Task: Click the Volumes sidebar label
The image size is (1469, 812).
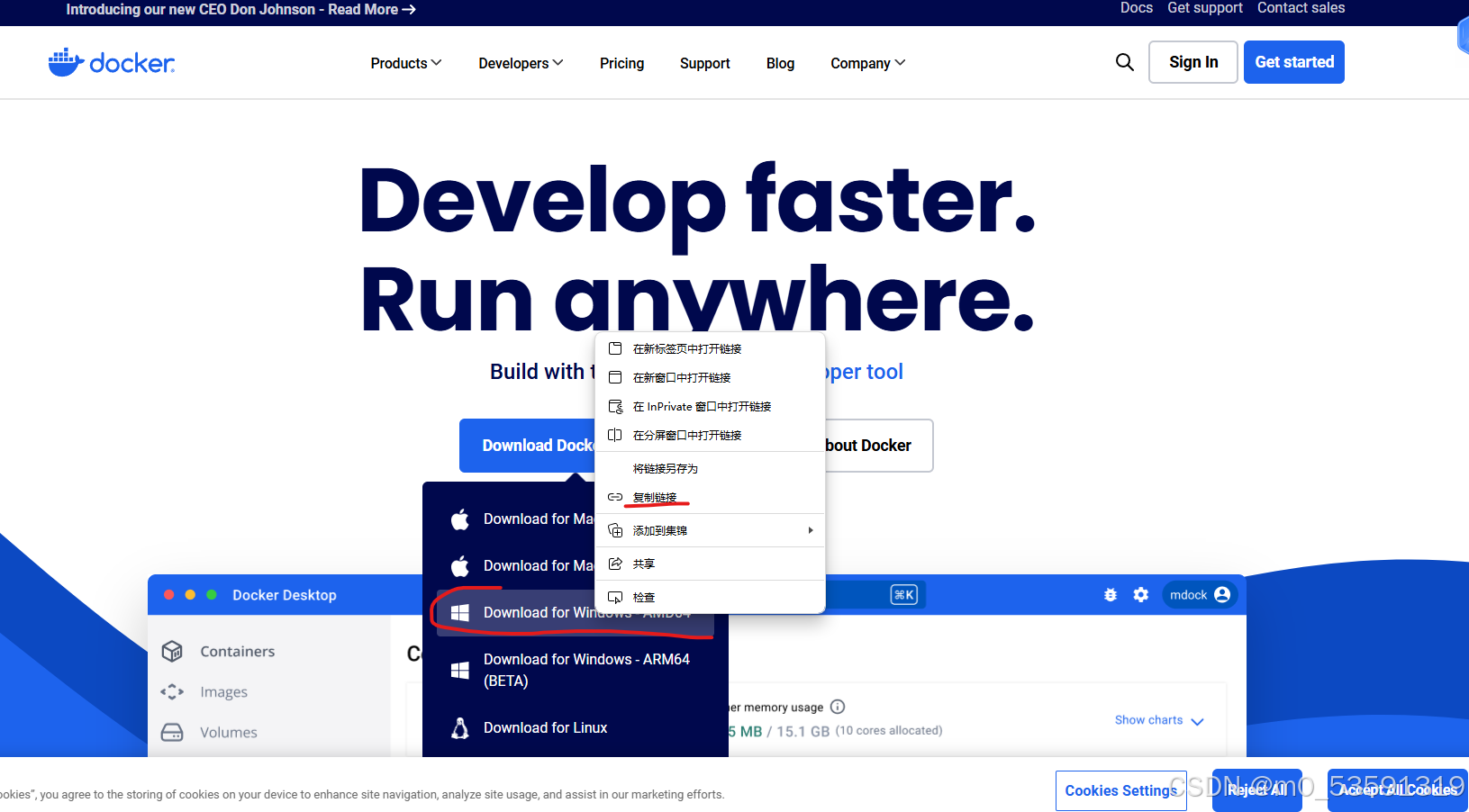Action: click(x=229, y=733)
